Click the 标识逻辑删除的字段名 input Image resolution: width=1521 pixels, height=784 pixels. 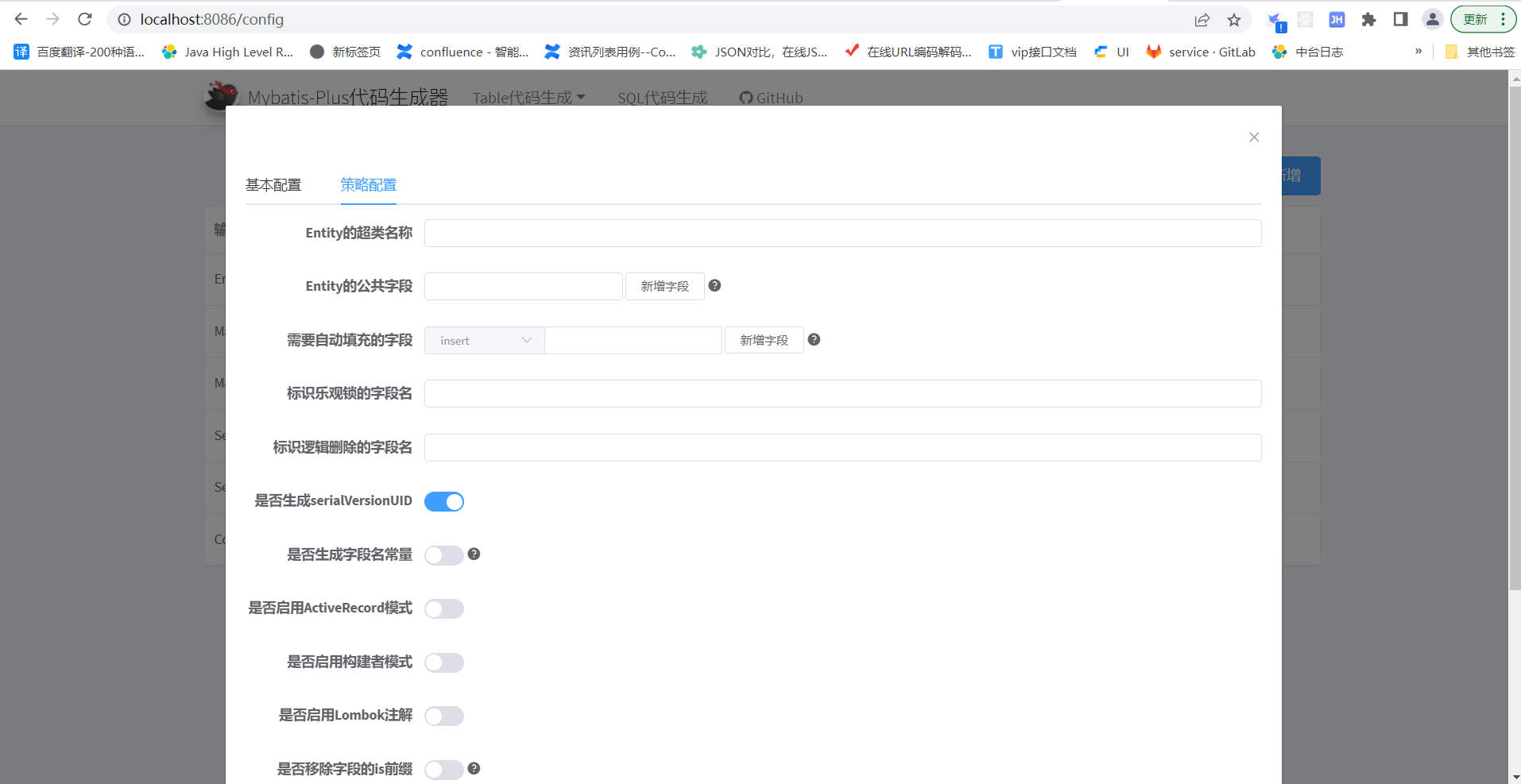coord(842,447)
